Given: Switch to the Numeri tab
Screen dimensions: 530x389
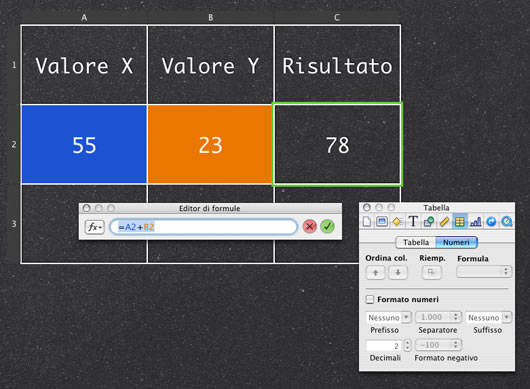Looking at the screenshot, I should click(456, 242).
